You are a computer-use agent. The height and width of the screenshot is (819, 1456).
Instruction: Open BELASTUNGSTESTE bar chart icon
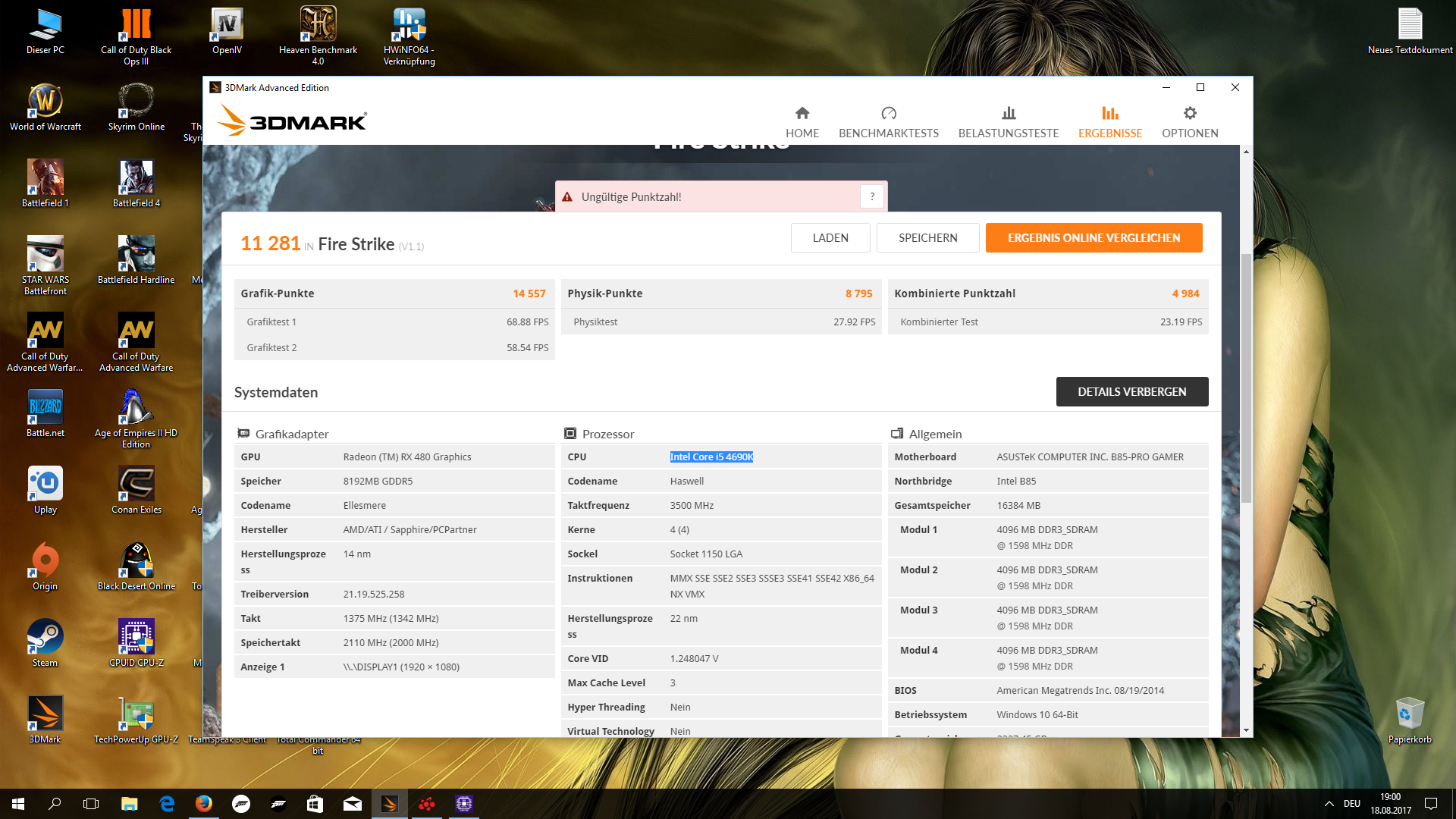point(1008,114)
